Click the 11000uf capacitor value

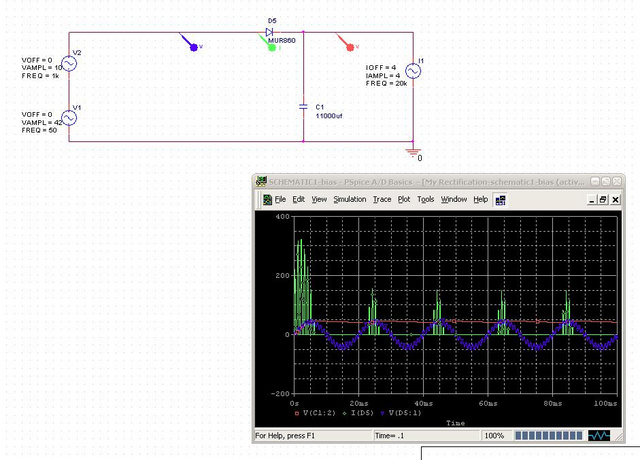(329, 116)
